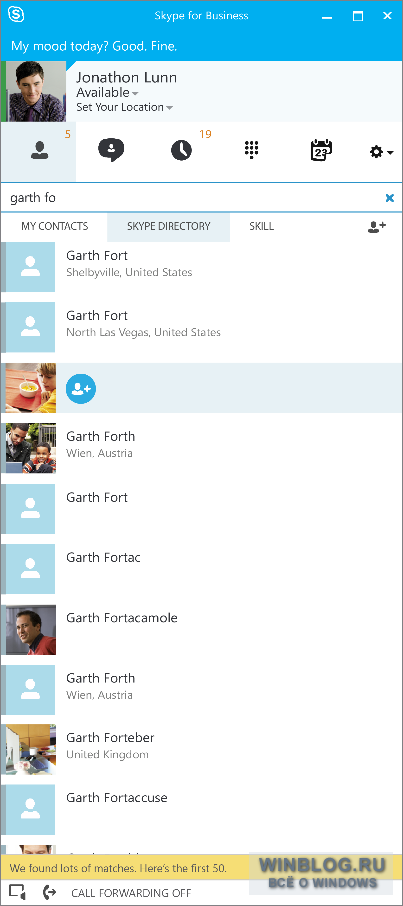Select Garth Fort from Shelbyville
Screen dimensions: 403x906
[201, 267]
